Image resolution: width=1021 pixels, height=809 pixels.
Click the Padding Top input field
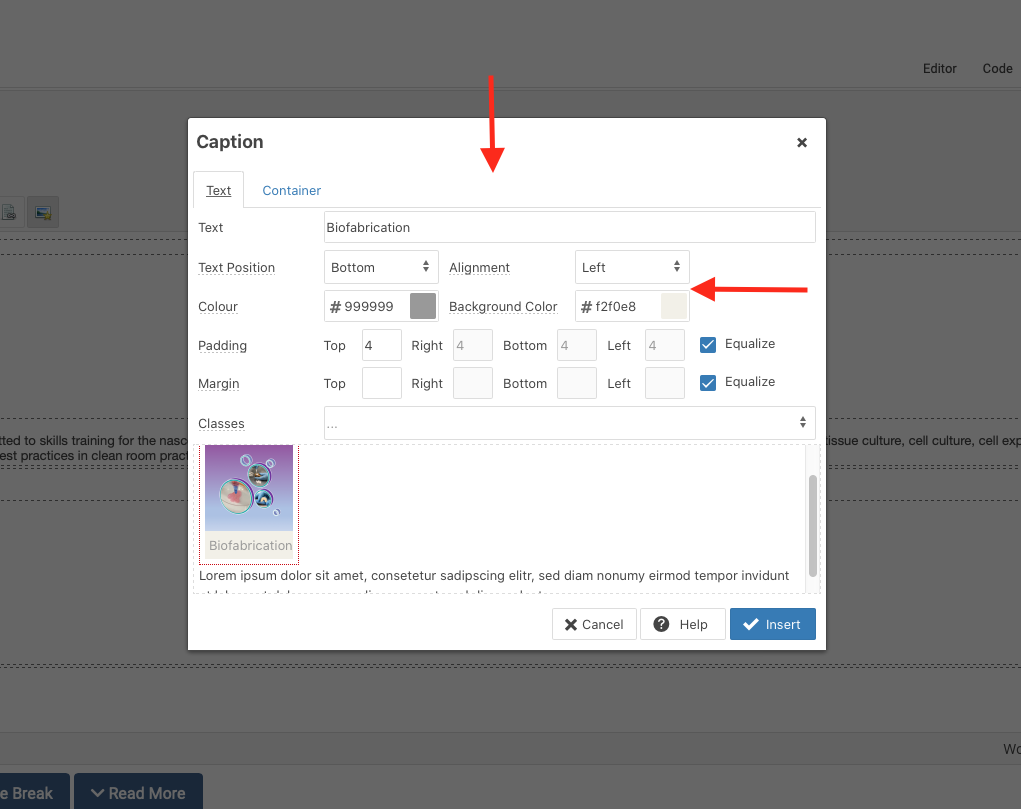pyautogui.click(x=382, y=345)
